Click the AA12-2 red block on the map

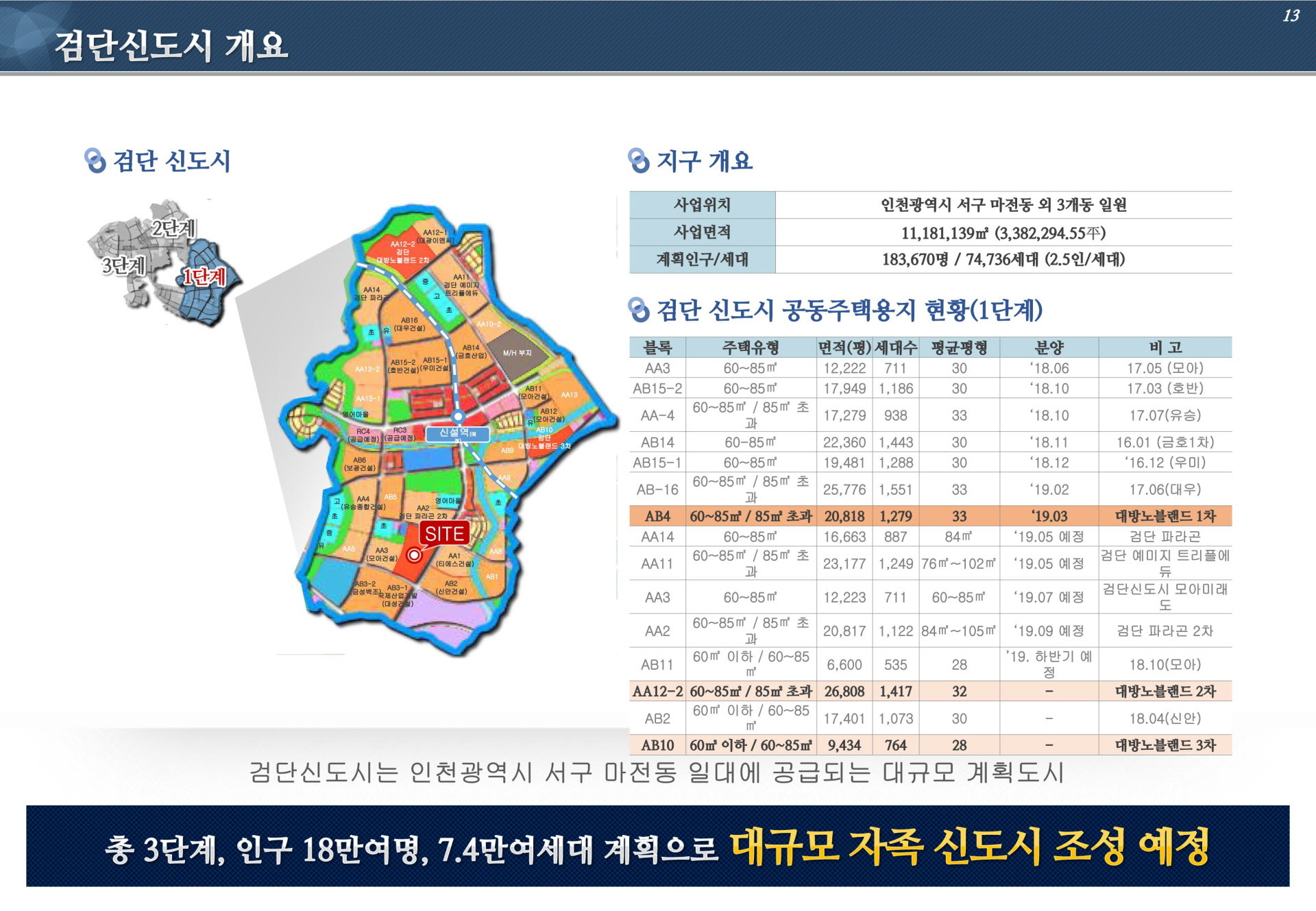403,253
